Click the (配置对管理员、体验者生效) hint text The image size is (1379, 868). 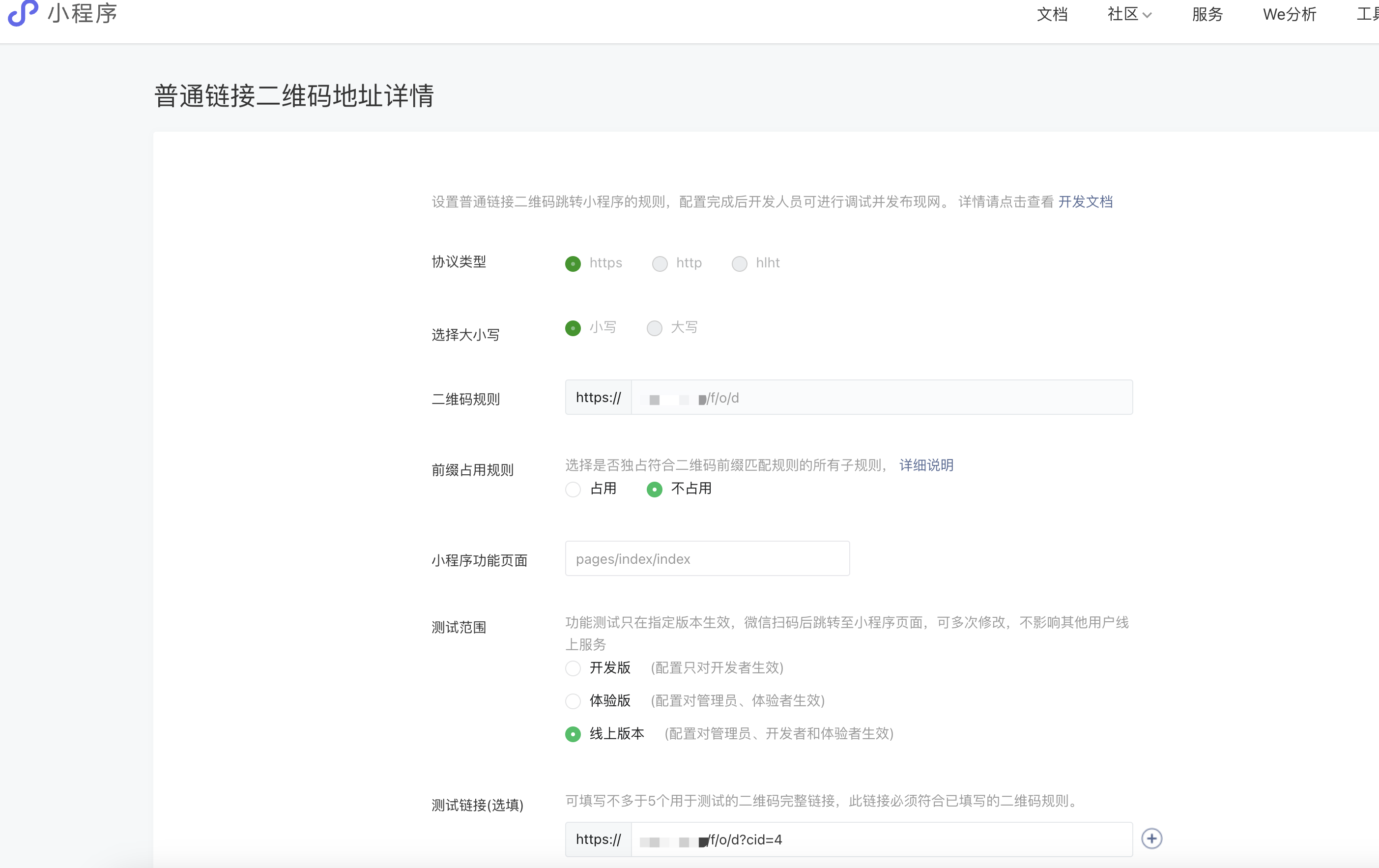738,700
